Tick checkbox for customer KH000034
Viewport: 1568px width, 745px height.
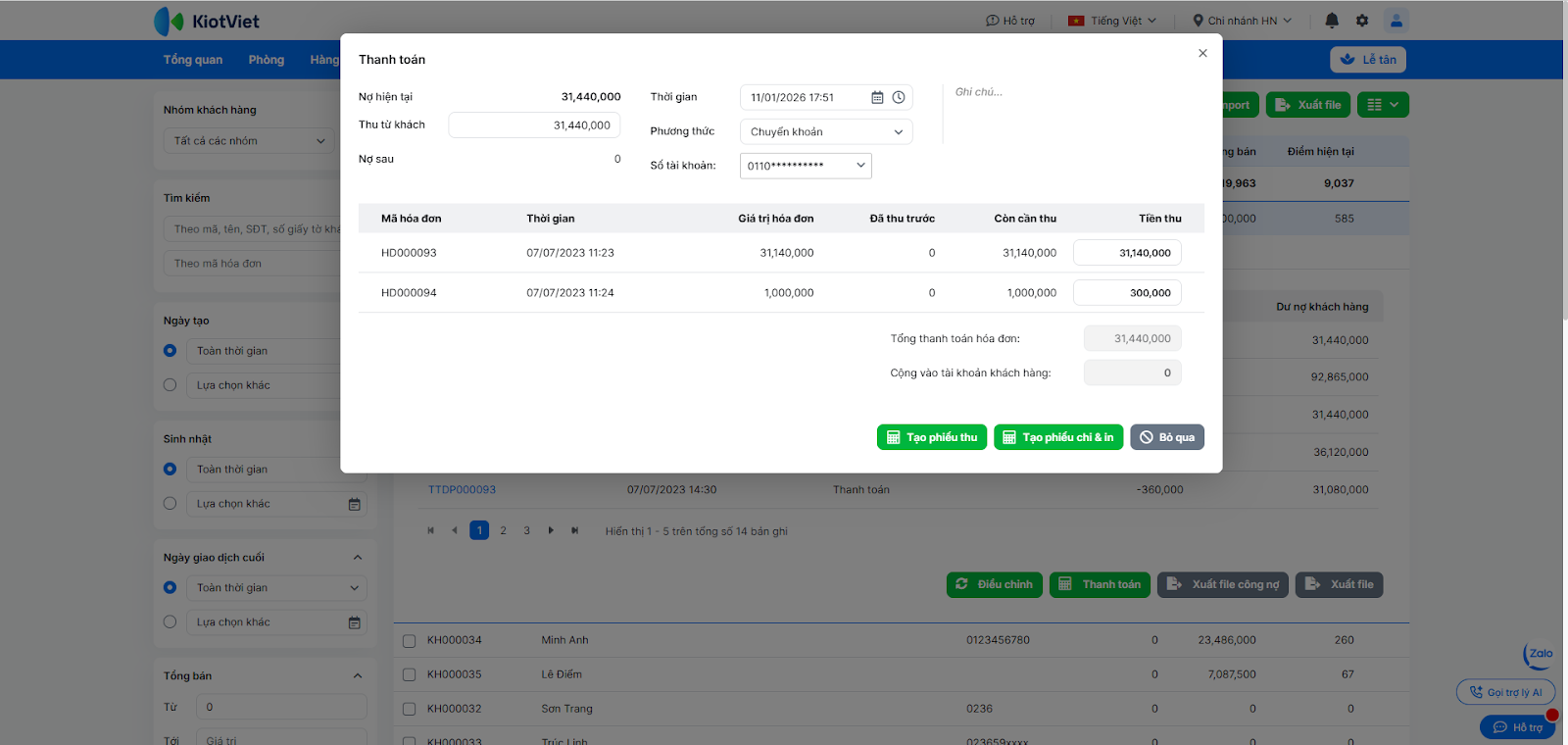pos(410,641)
